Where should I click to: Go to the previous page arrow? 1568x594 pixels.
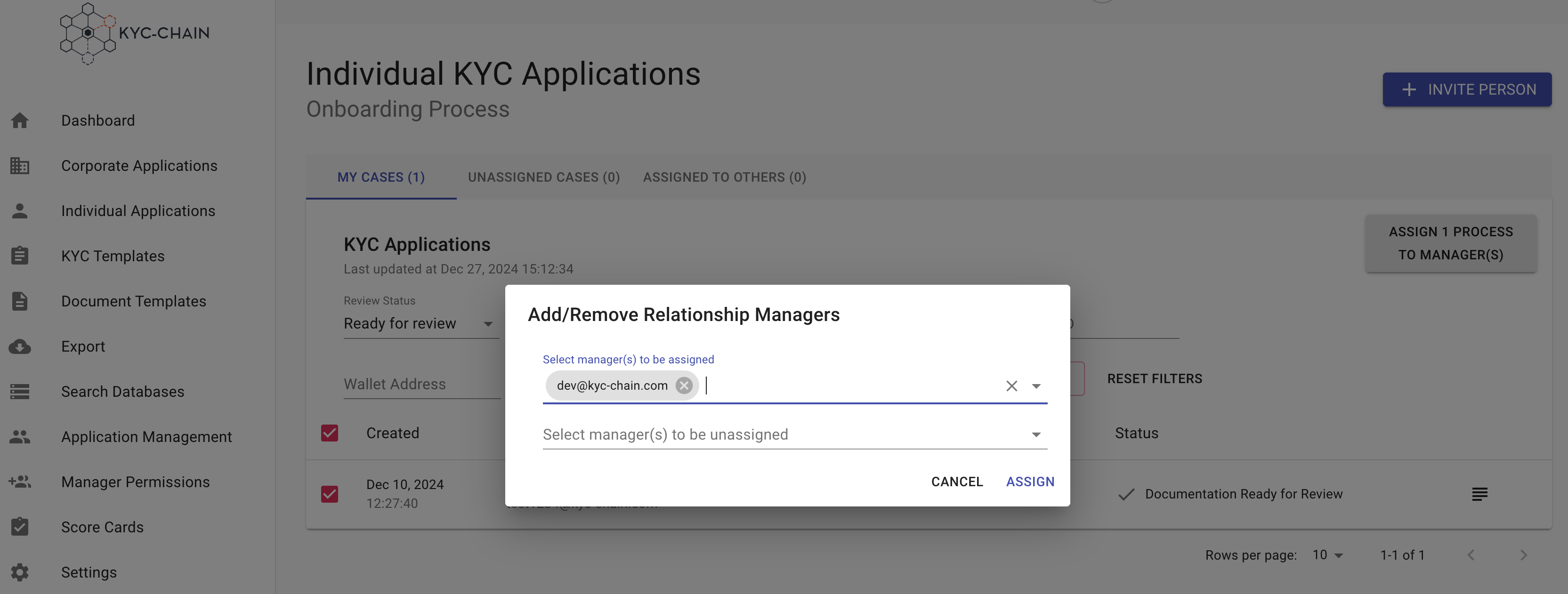point(1471,555)
